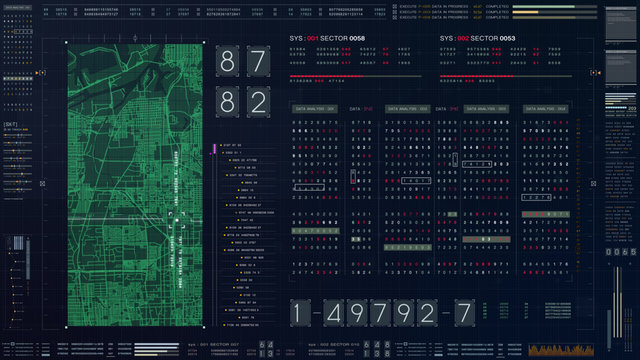
Task: Click the orange arrow marker left of the map
Action: pos(37,73)
